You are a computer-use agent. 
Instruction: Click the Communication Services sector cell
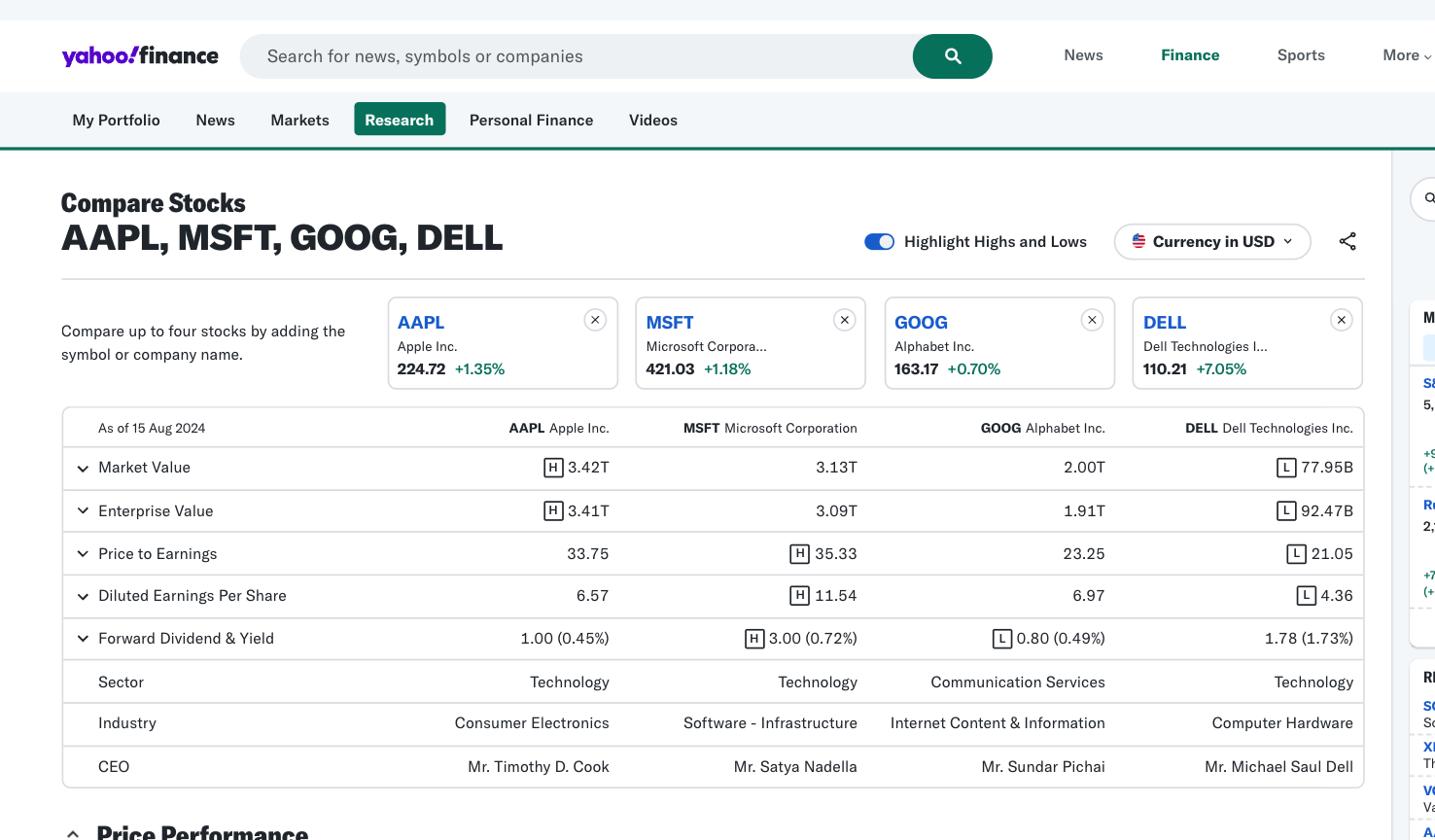tap(1018, 682)
